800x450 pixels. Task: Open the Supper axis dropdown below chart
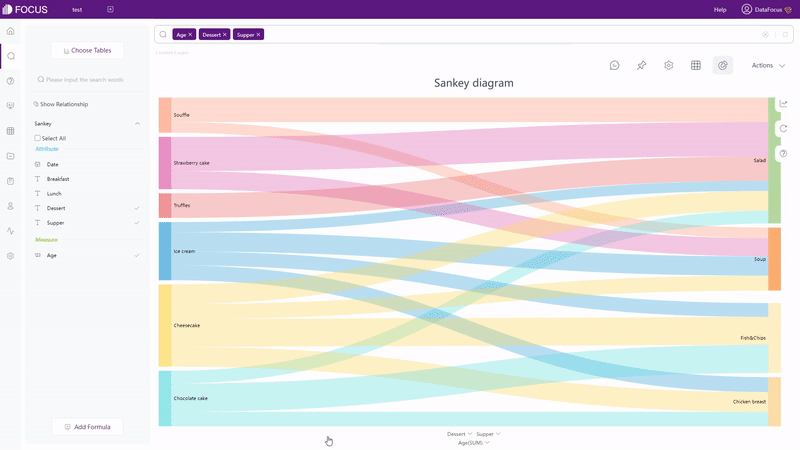[488, 434]
